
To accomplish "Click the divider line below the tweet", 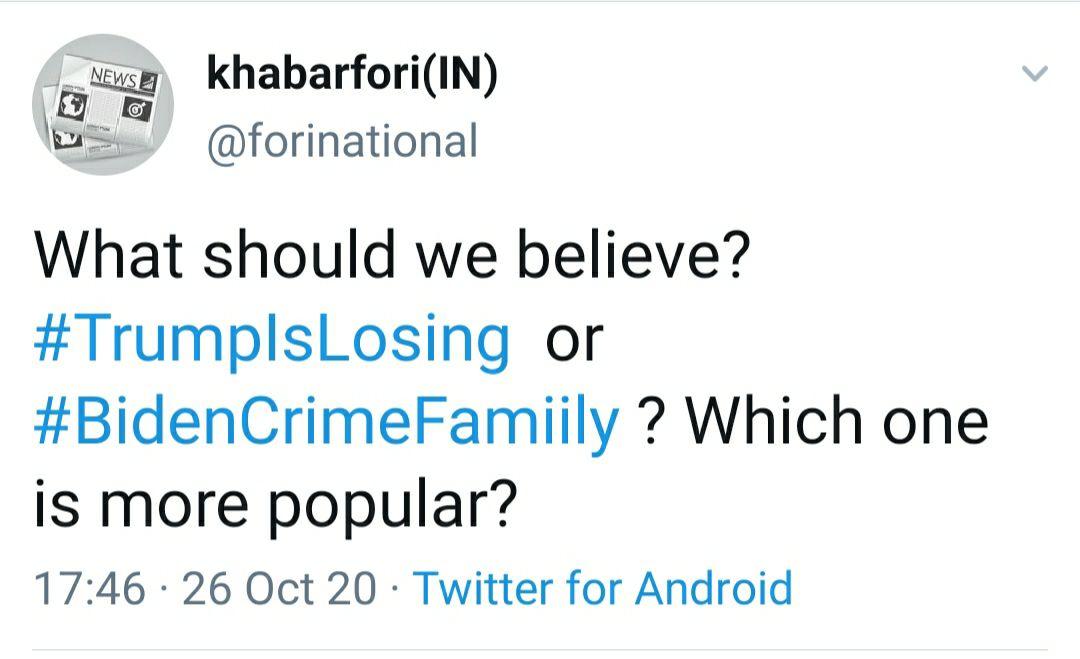I will (x=540, y=650).
